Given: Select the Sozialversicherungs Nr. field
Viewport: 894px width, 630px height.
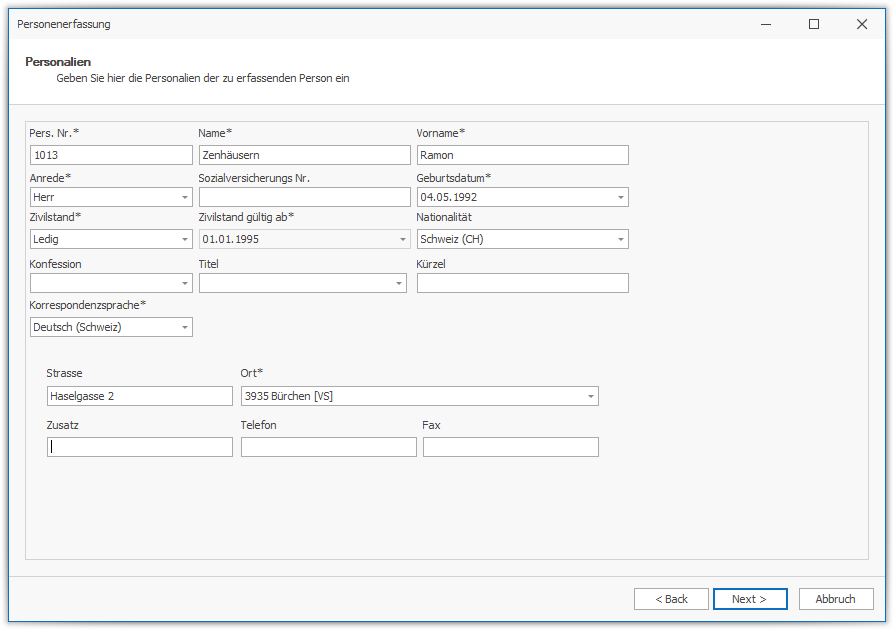Looking at the screenshot, I should [304, 198].
